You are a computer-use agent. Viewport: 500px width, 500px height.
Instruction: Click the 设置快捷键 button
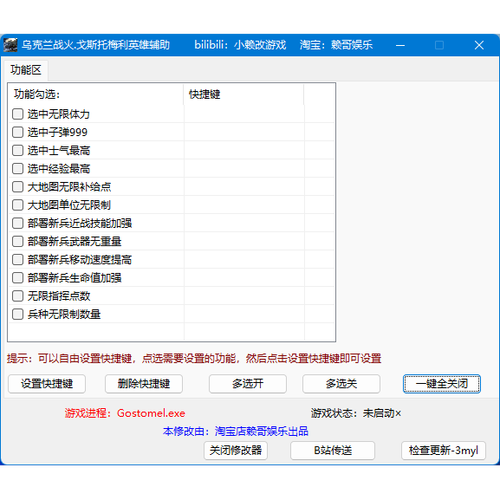click(47, 384)
